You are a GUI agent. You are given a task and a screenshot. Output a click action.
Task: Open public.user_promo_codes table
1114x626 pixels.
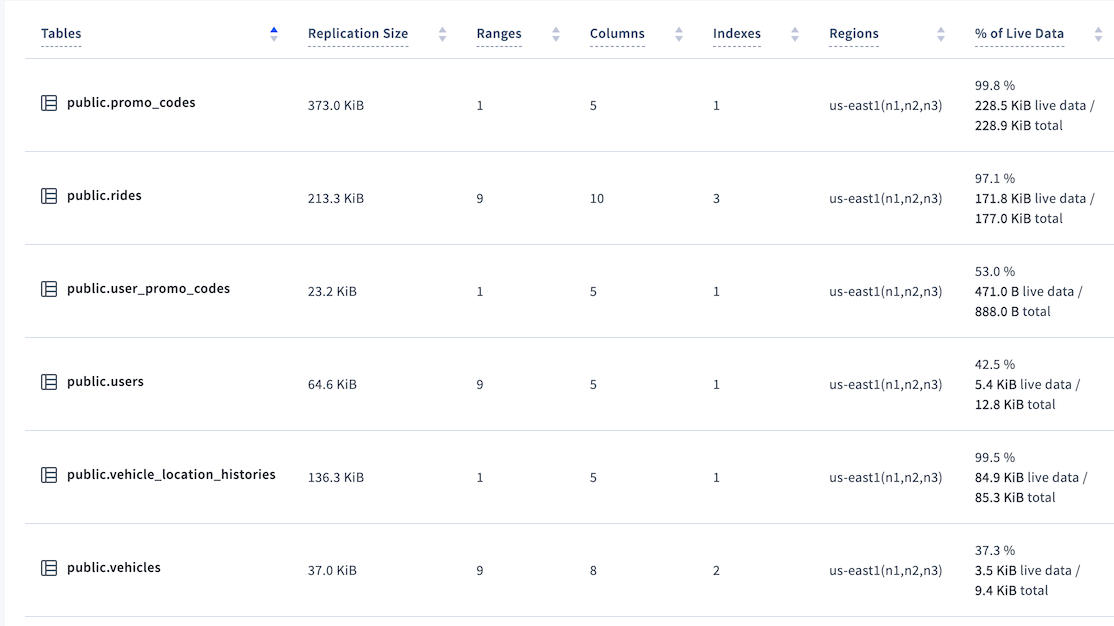pyautogui.click(x=148, y=289)
